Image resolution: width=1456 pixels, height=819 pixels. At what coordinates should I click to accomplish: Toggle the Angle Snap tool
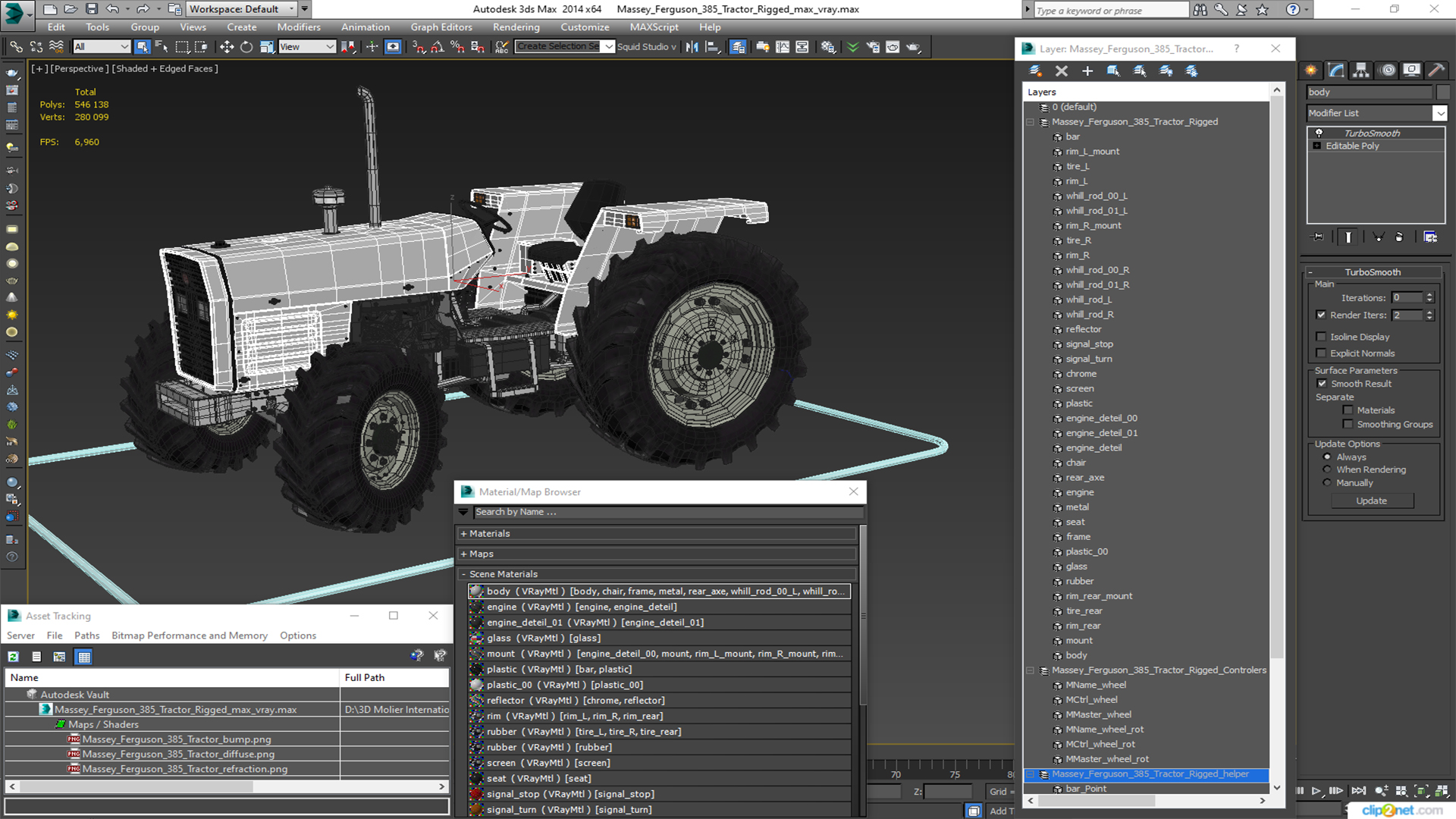438,47
